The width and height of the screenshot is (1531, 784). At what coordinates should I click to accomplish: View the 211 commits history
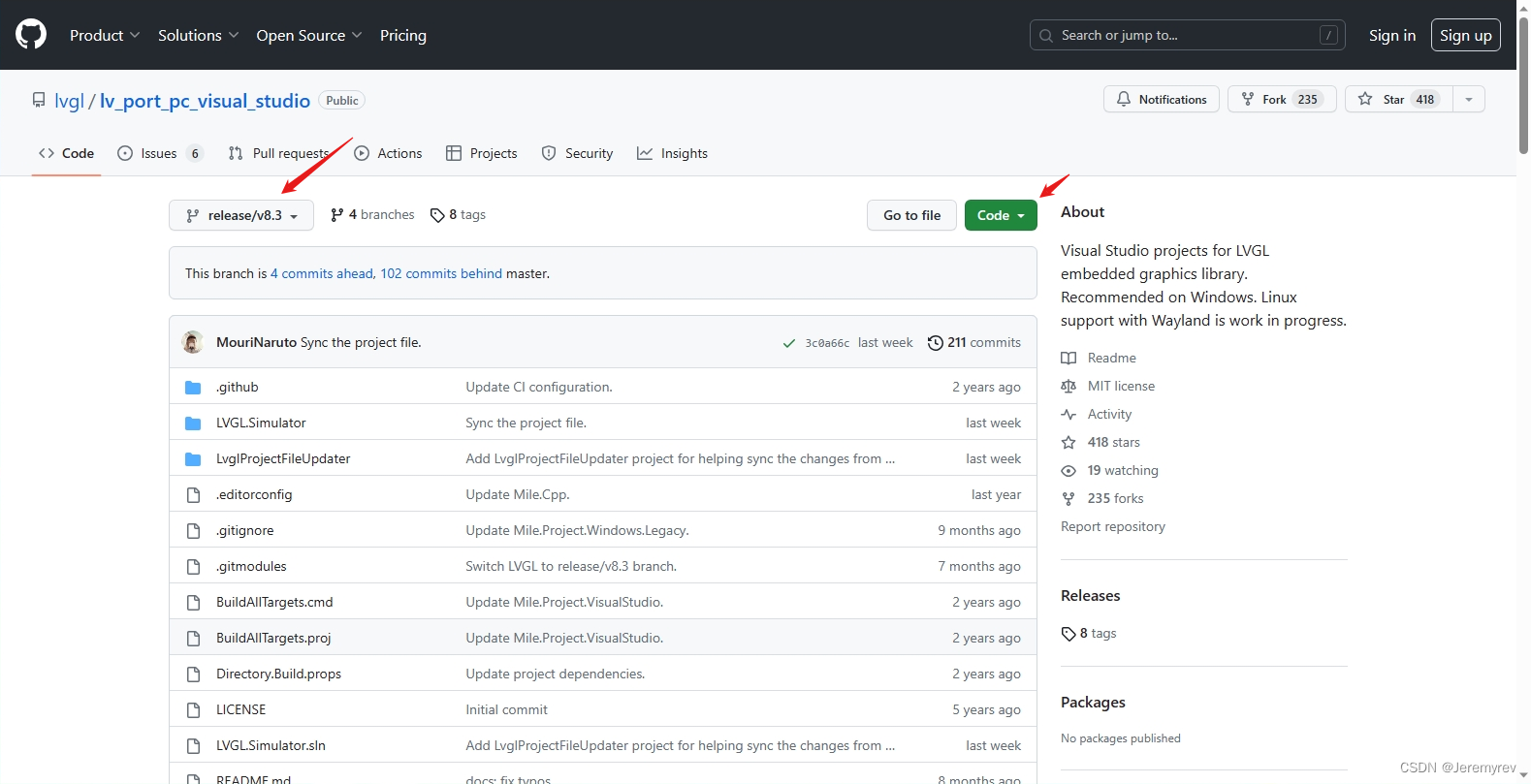point(974,342)
